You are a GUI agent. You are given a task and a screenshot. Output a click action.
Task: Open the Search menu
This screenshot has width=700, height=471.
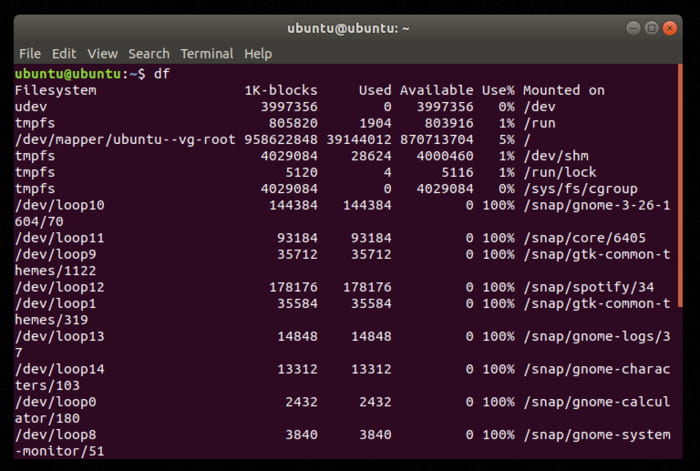tap(149, 53)
